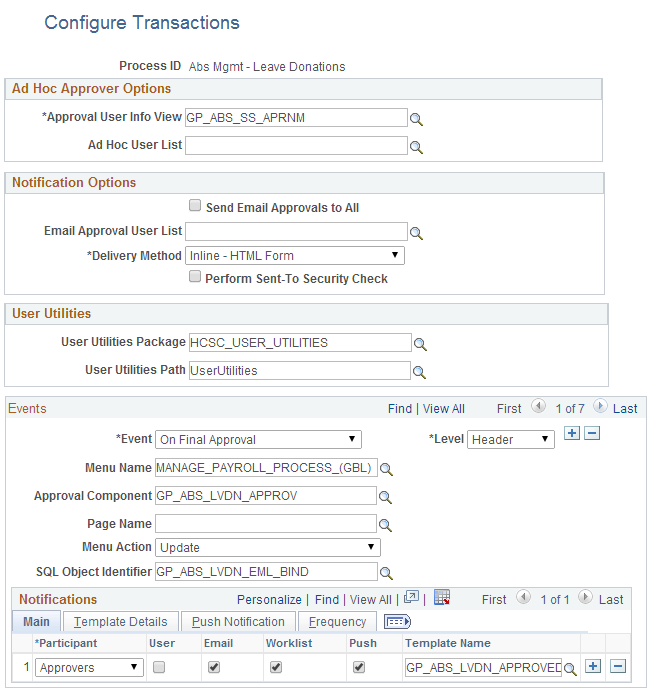Click into the Page Name field
The height and width of the screenshot is (691, 651).
(x=266, y=524)
